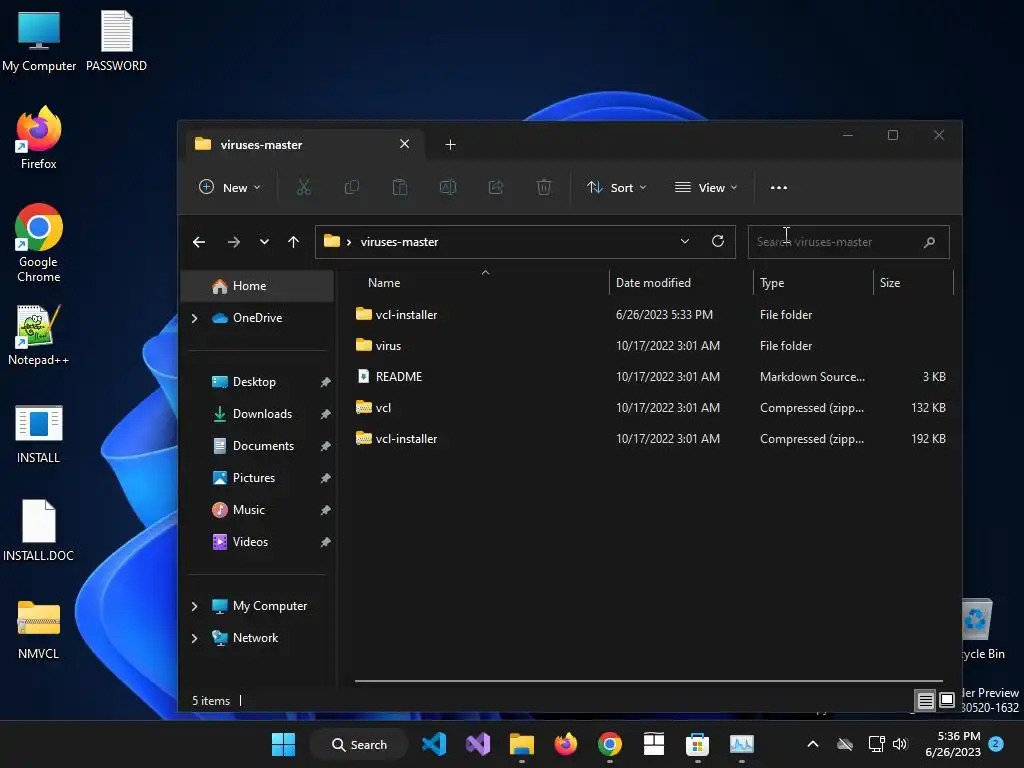1024x768 pixels.
Task: Click the Copy icon in toolbar
Action: click(351, 187)
